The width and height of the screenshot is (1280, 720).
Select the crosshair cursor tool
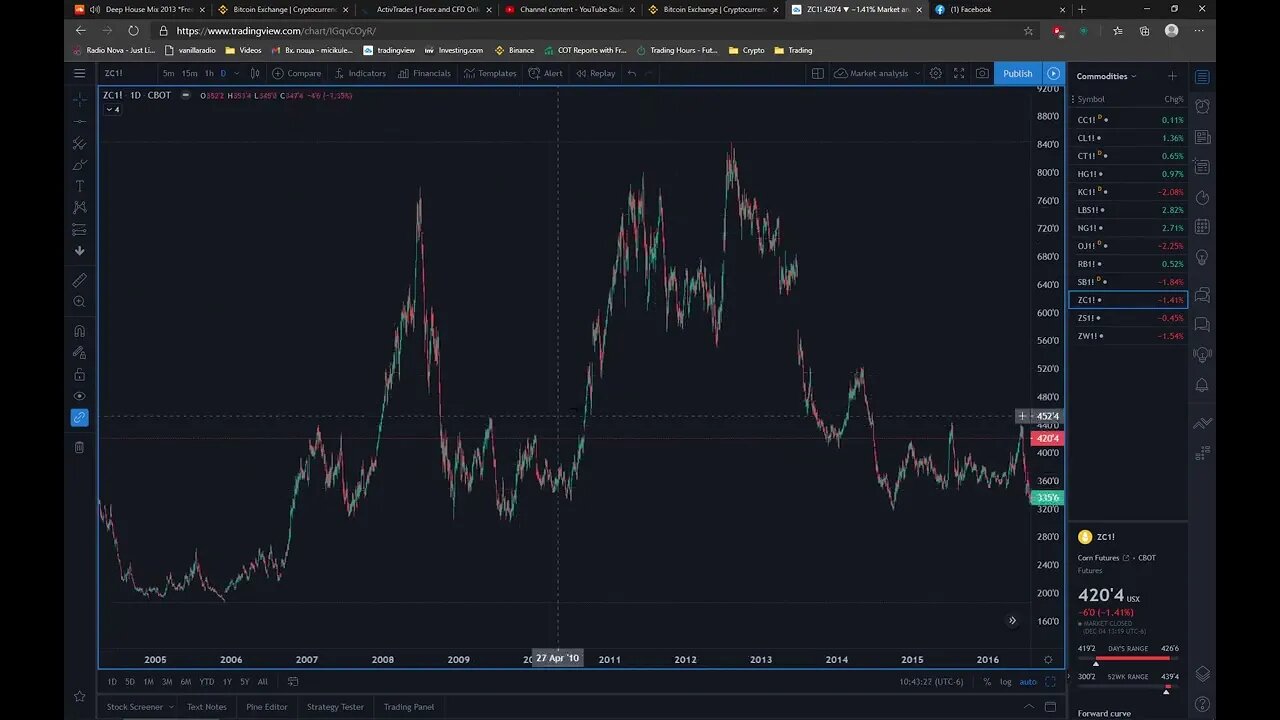pyautogui.click(x=79, y=100)
